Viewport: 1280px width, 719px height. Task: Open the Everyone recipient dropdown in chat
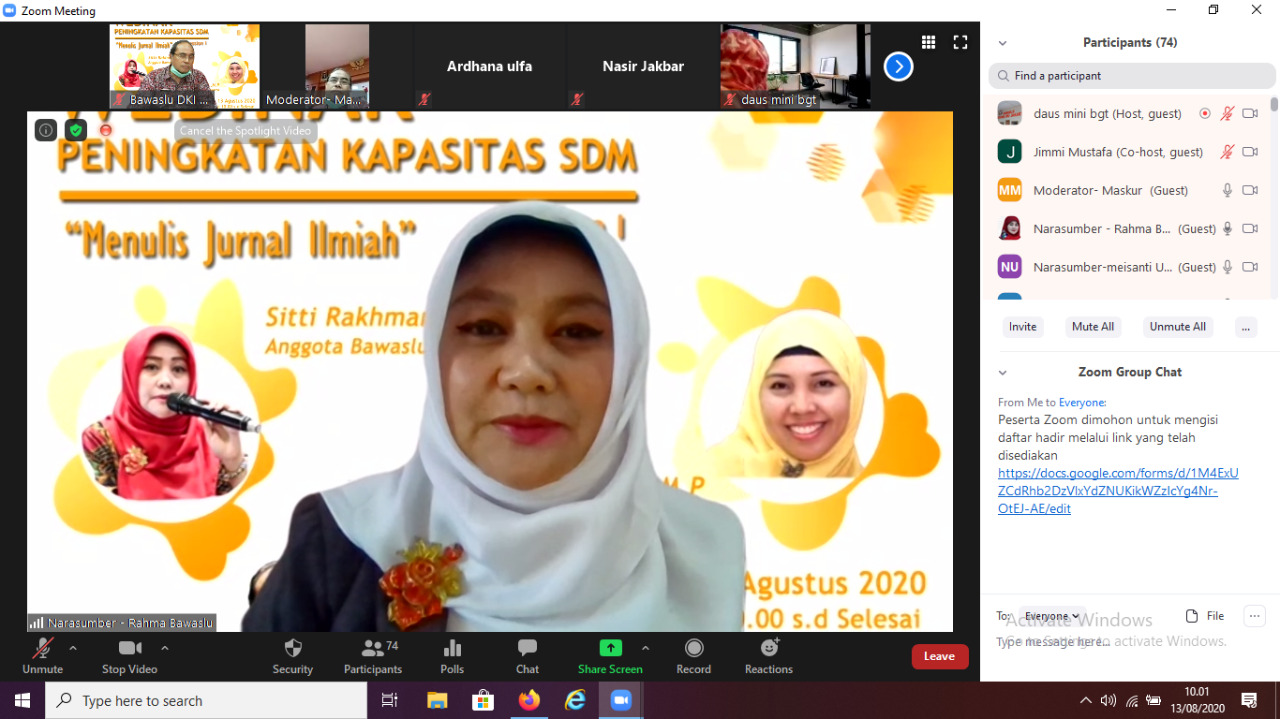1052,616
